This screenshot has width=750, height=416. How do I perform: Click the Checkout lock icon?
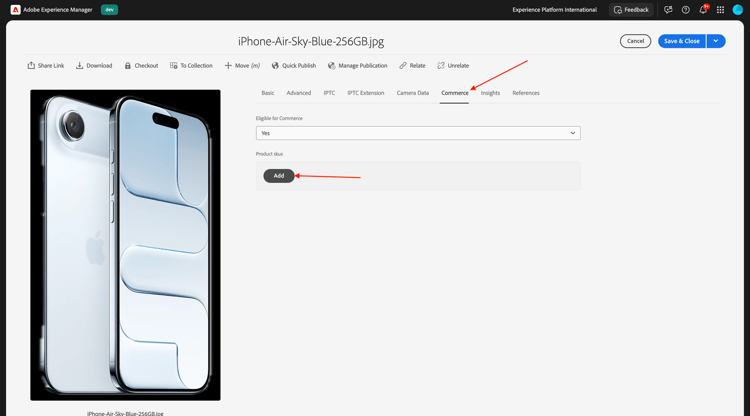[128, 66]
